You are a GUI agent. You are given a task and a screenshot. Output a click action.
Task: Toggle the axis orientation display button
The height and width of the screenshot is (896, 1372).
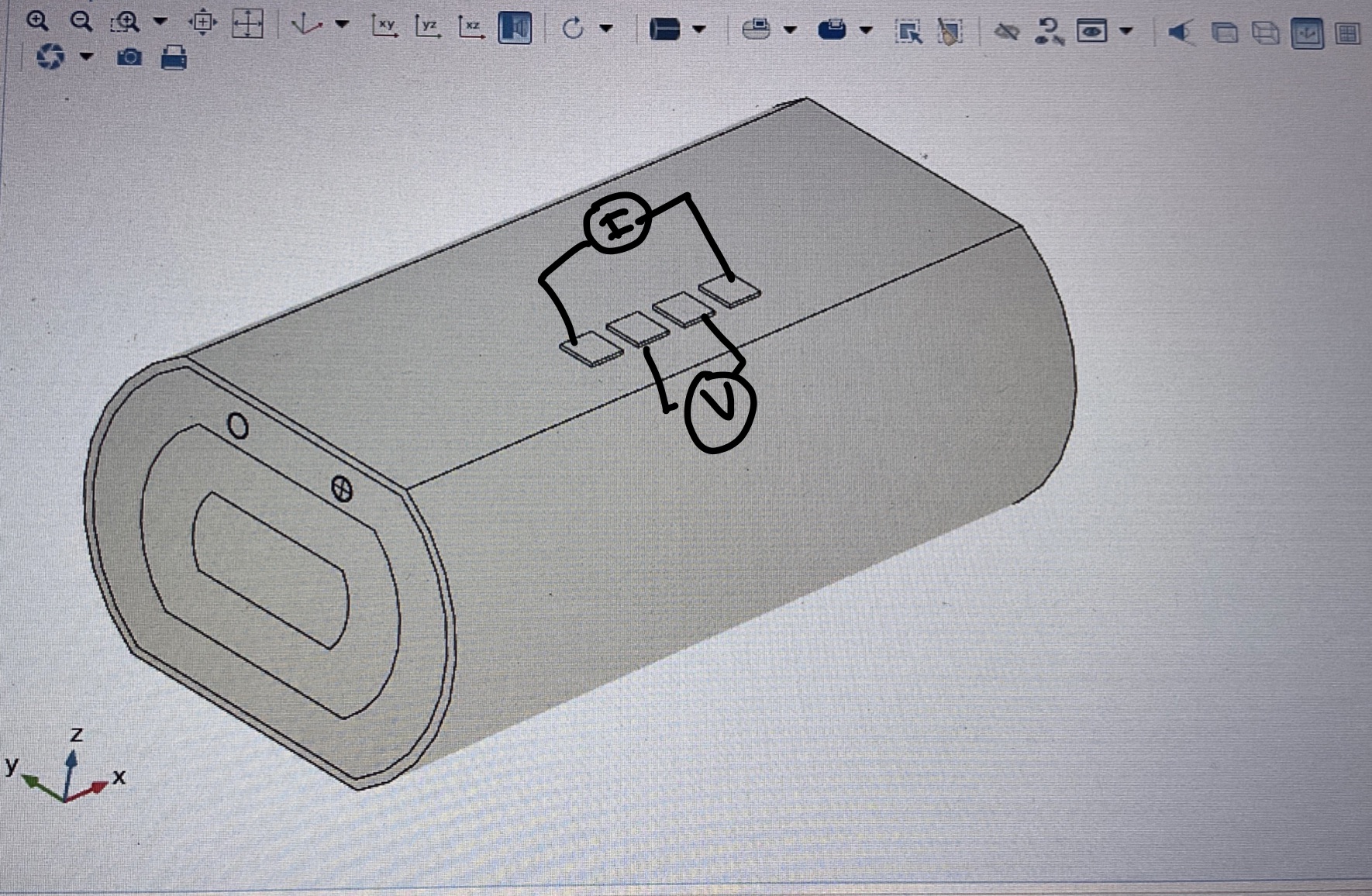(1307, 33)
